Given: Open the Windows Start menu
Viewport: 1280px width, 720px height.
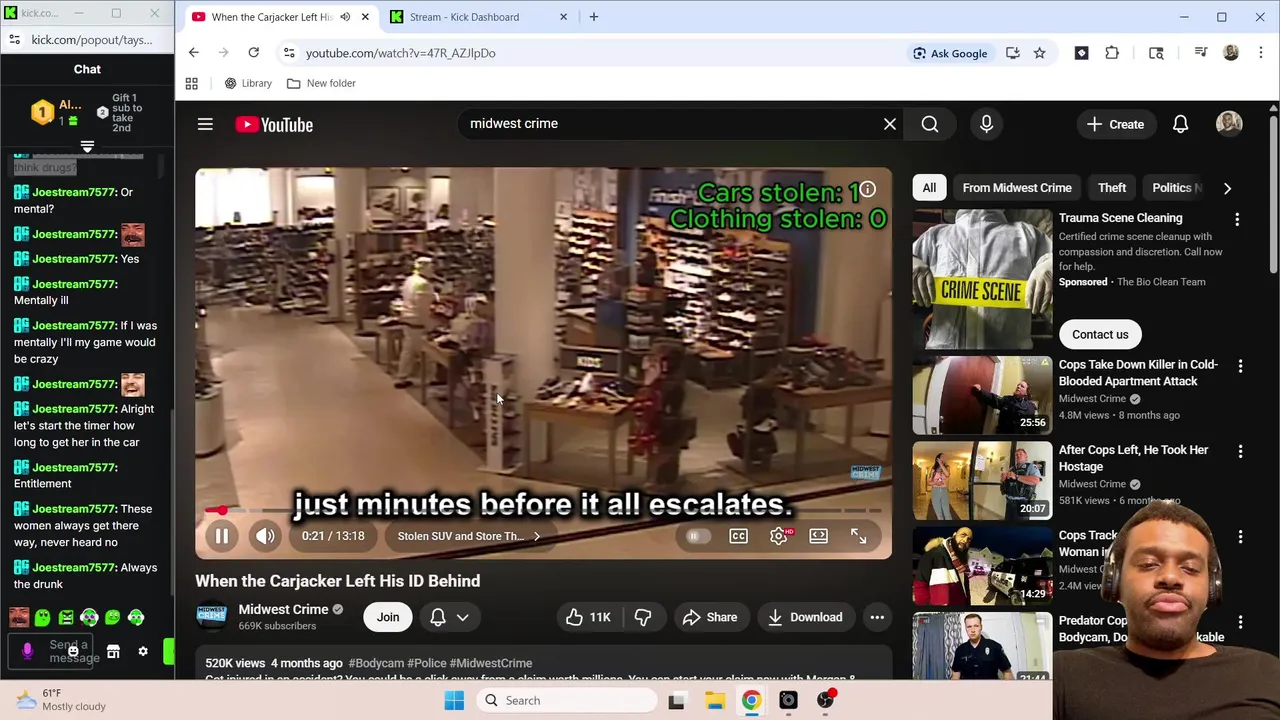Looking at the screenshot, I should [x=454, y=701].
